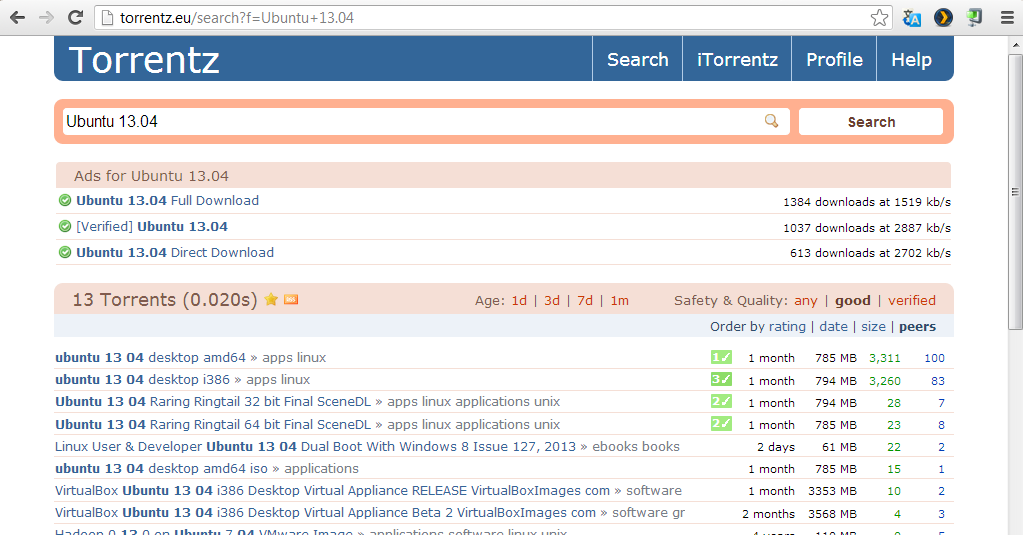Image resolution: width=1023 pixels, height=535 pixels.
Task: Click seed count 3,311
Action: (885, 358)
